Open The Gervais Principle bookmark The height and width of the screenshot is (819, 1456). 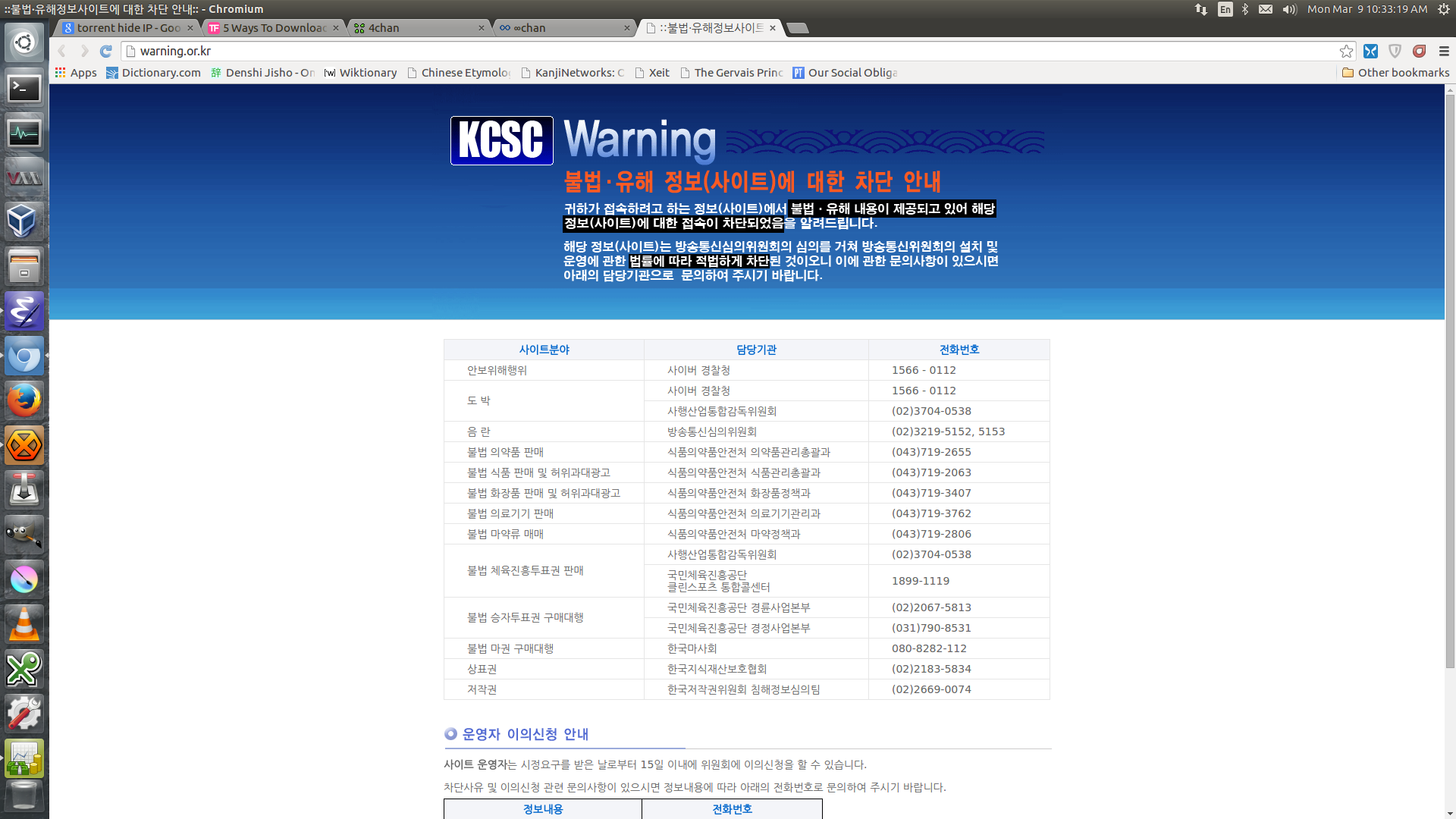click(x=732, y=73)
